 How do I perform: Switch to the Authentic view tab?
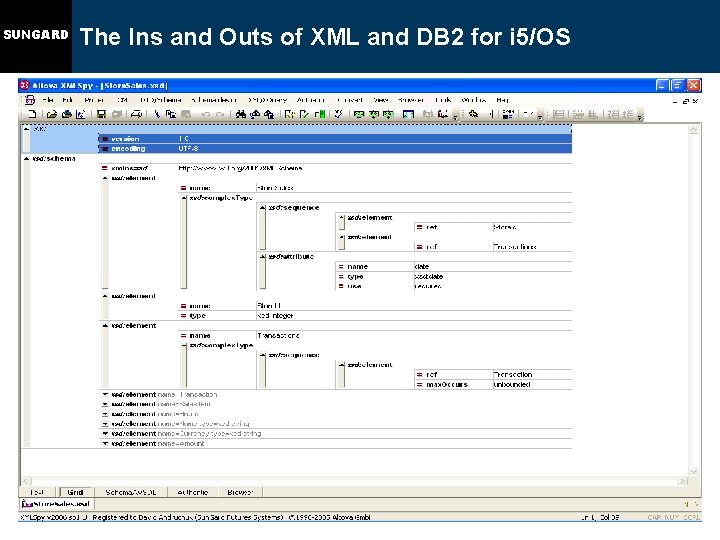[193, 492]
